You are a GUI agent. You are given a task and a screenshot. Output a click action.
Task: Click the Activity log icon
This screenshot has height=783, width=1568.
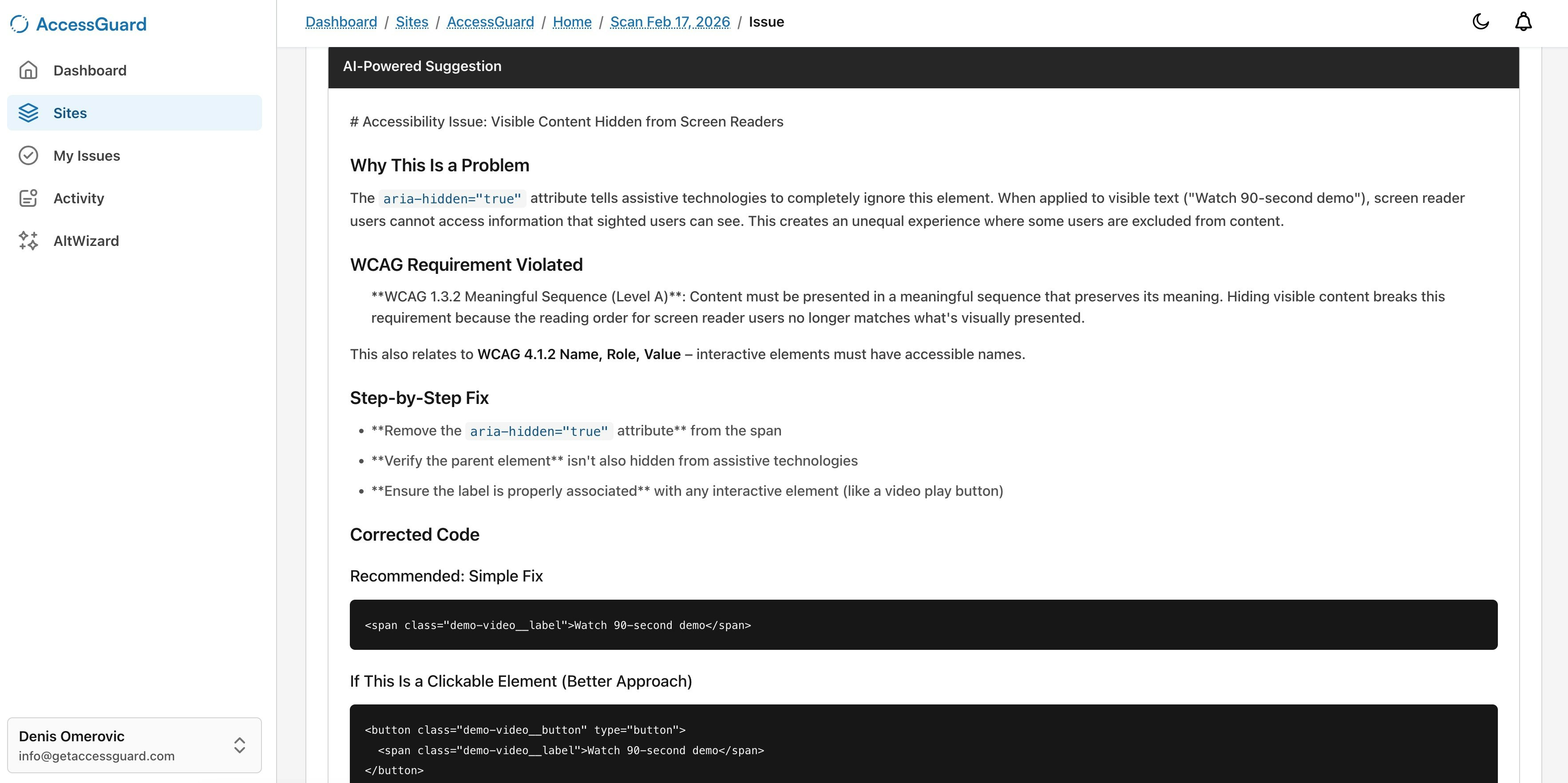coord(28,198)
